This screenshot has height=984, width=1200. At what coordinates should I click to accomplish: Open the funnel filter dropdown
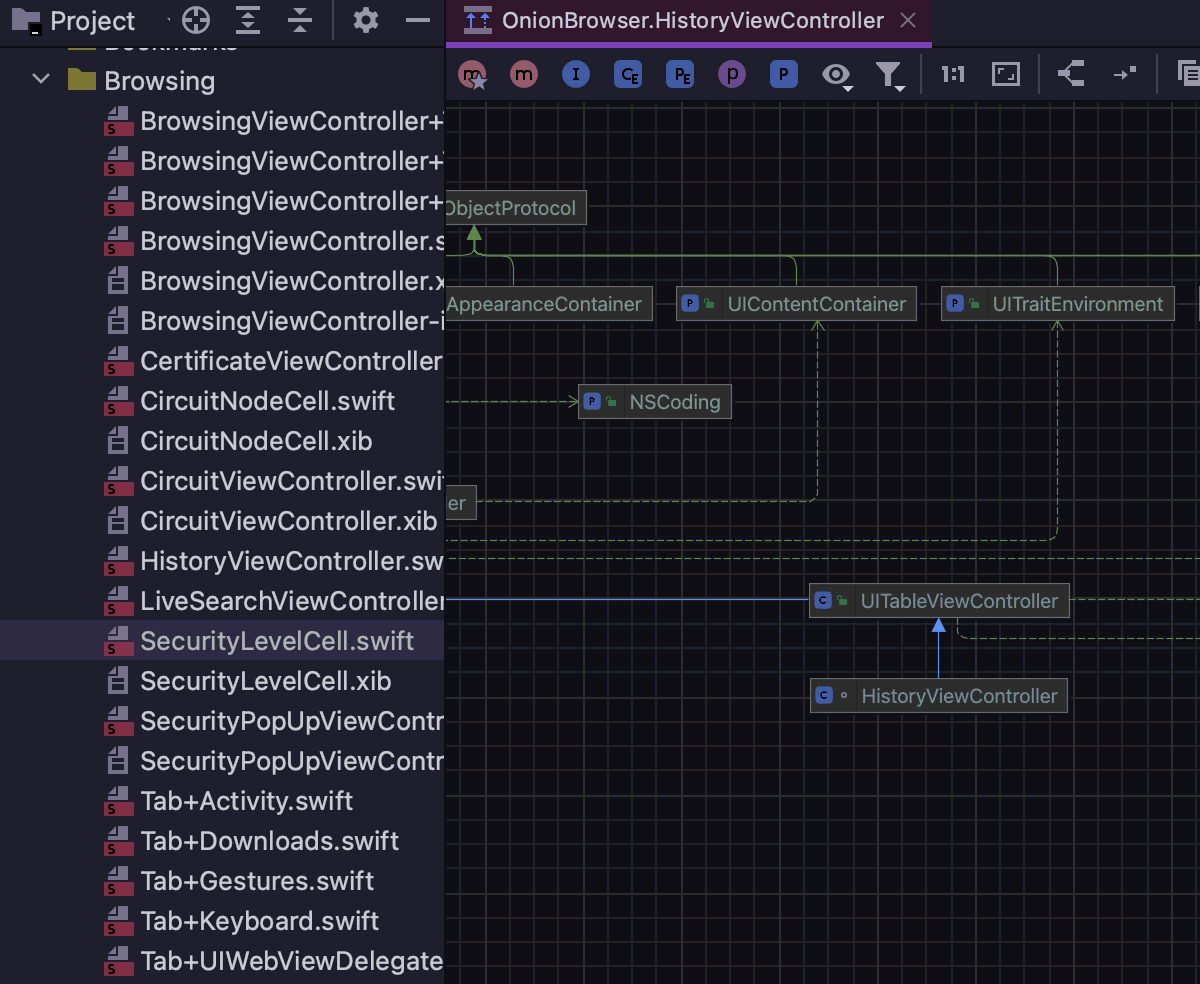click(889, 75)
